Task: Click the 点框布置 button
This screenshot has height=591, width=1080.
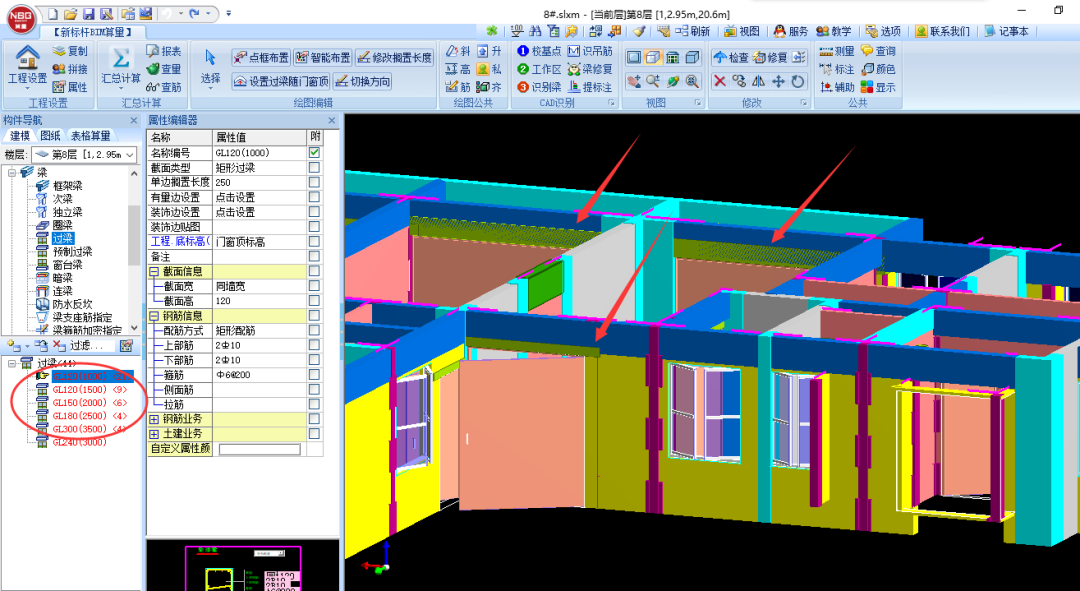Action: pos(260,57)
